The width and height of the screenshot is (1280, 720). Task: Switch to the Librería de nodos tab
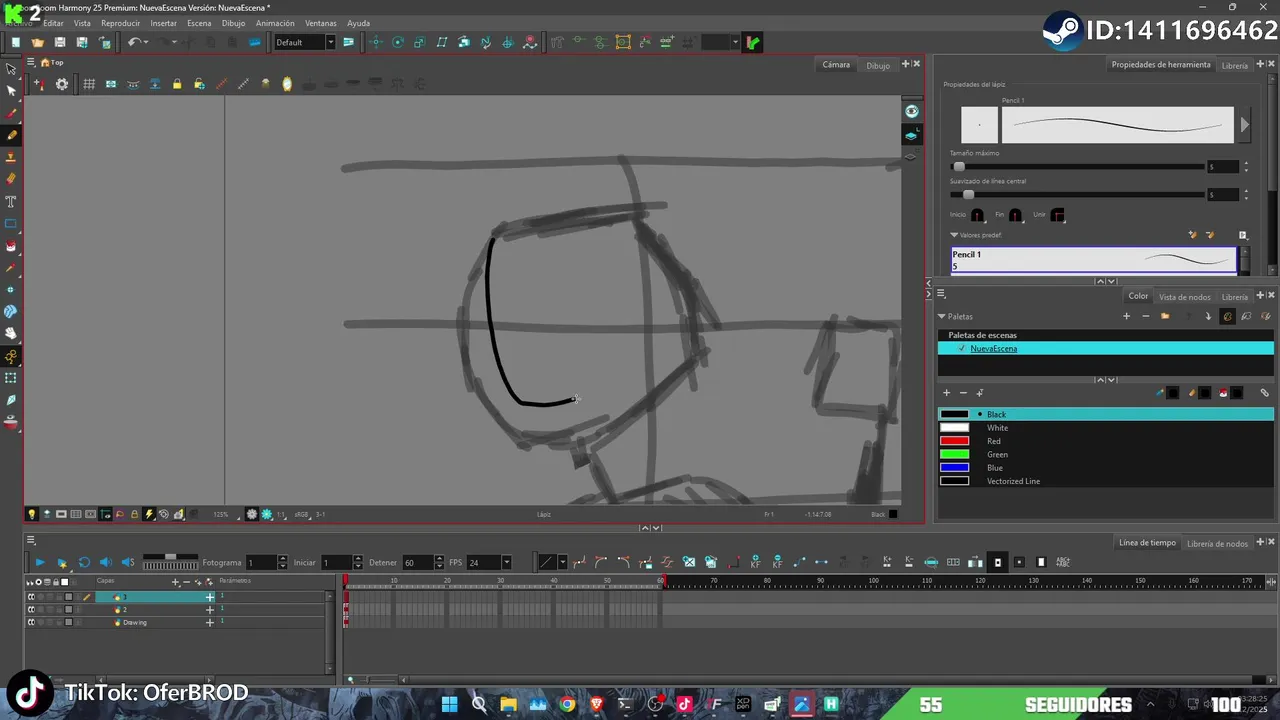[1217, 543]
